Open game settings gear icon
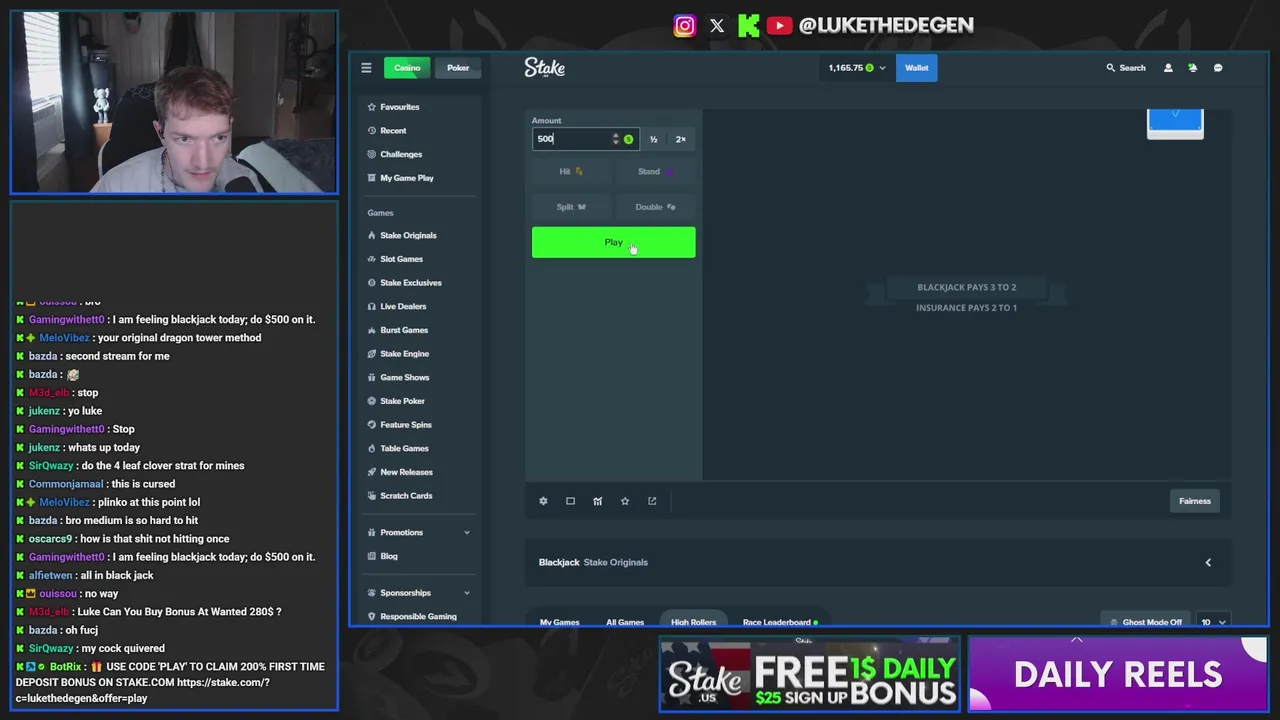1280x720 pixels. [x=543, y=501]
